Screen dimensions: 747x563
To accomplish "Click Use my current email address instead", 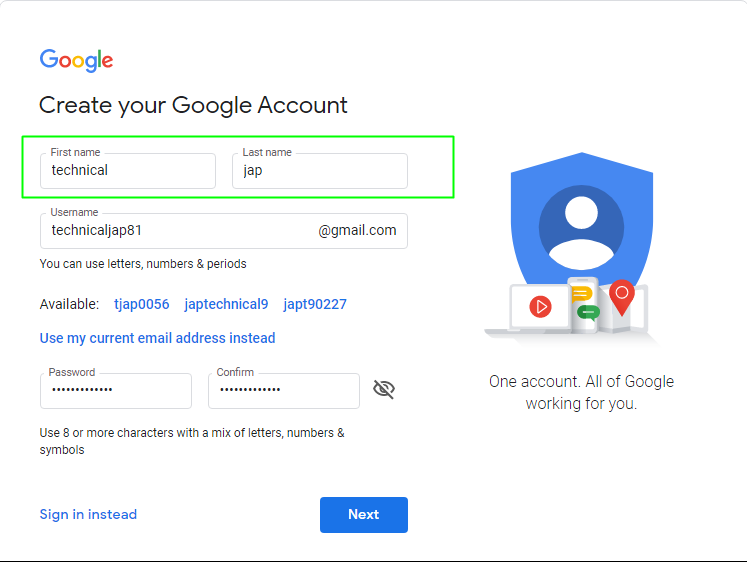I will tap(157, 338).
